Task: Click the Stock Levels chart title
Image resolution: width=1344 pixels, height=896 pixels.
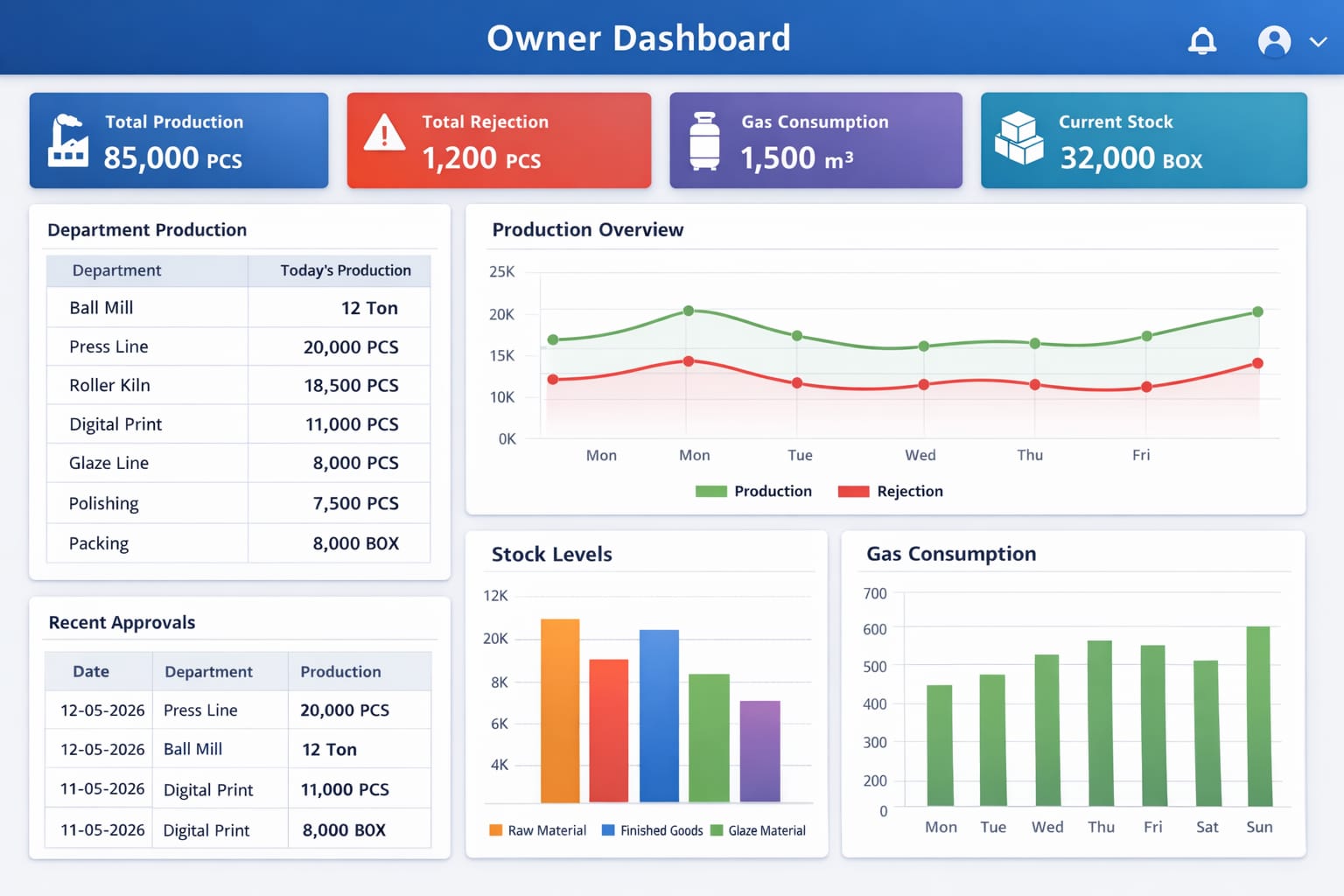Action: pyautogui.click(x=552, y=555)
